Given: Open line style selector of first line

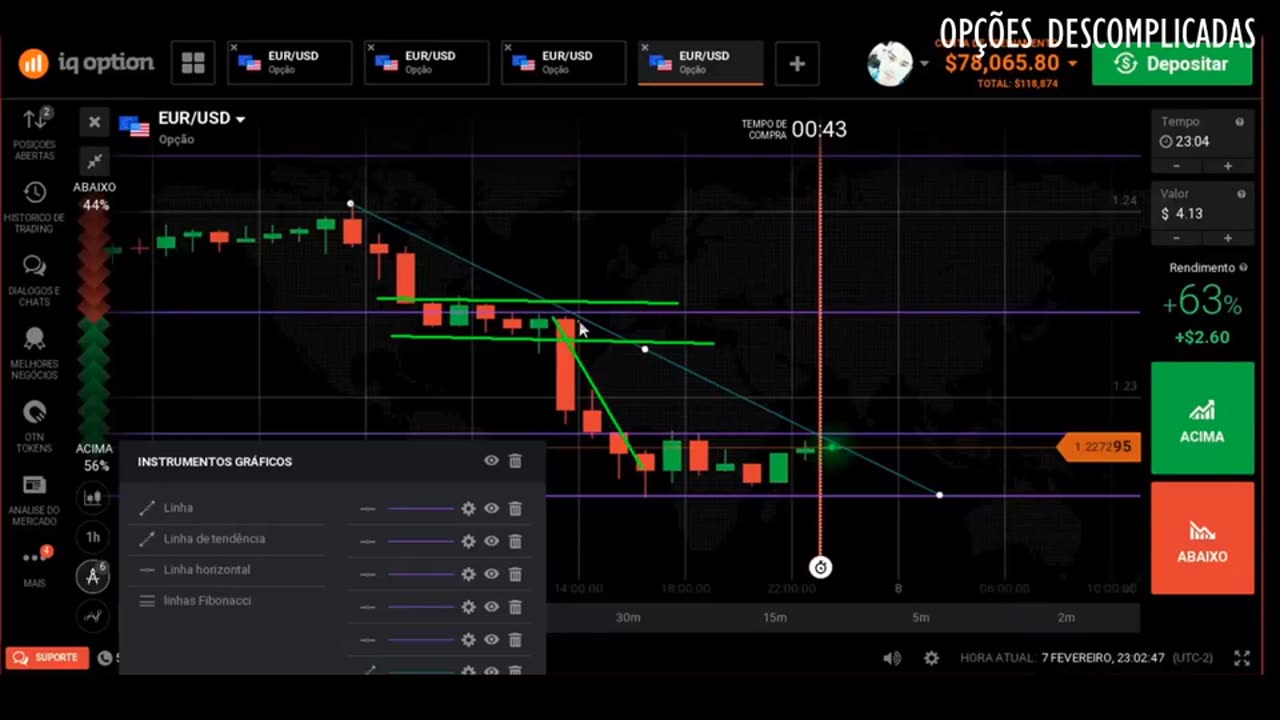Looking at the screenshot, I should pyautogui.click(x=368, y=508).
